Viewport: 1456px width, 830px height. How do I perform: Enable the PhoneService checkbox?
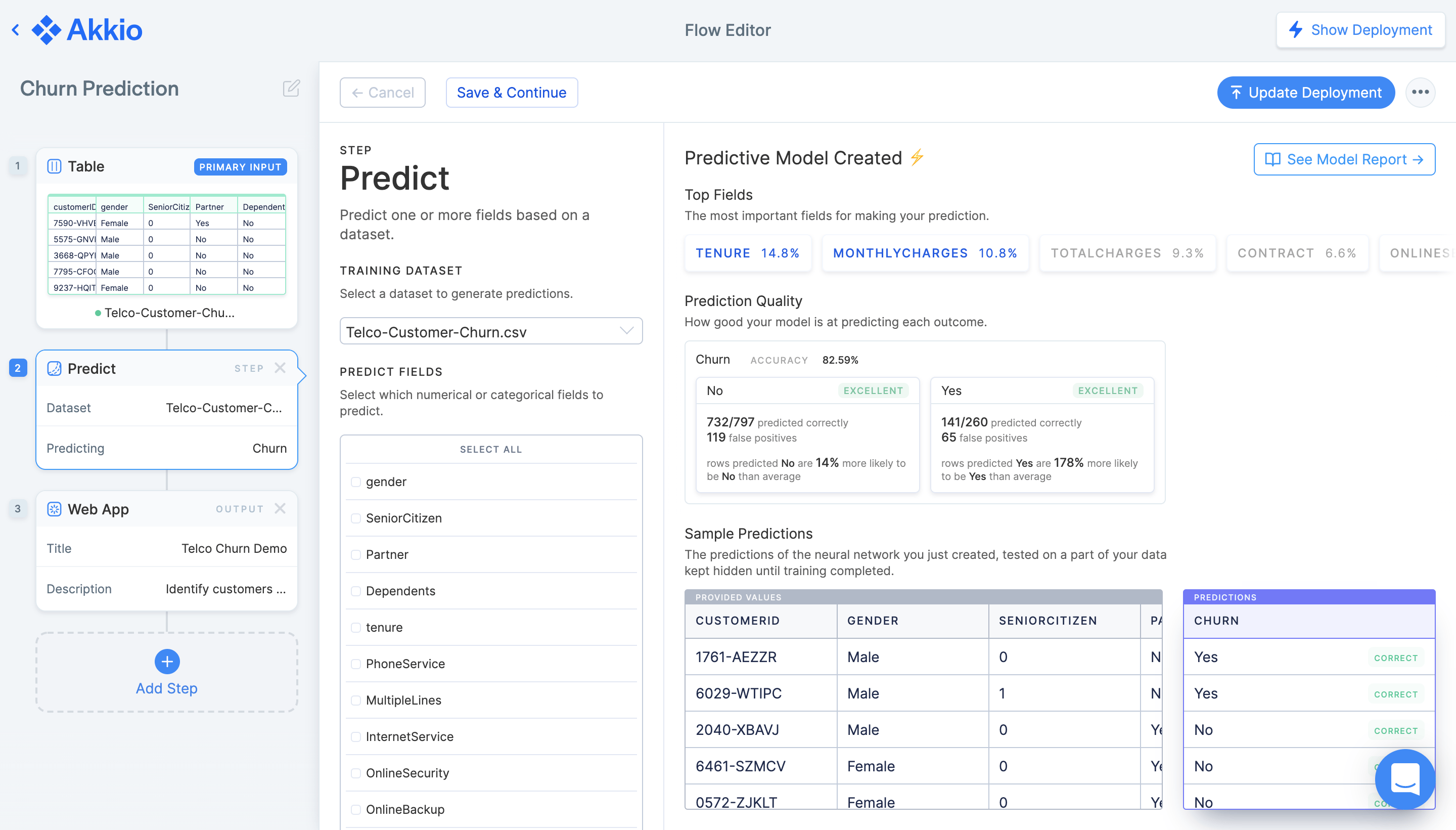pyautogui.click(x=356, y=664)
